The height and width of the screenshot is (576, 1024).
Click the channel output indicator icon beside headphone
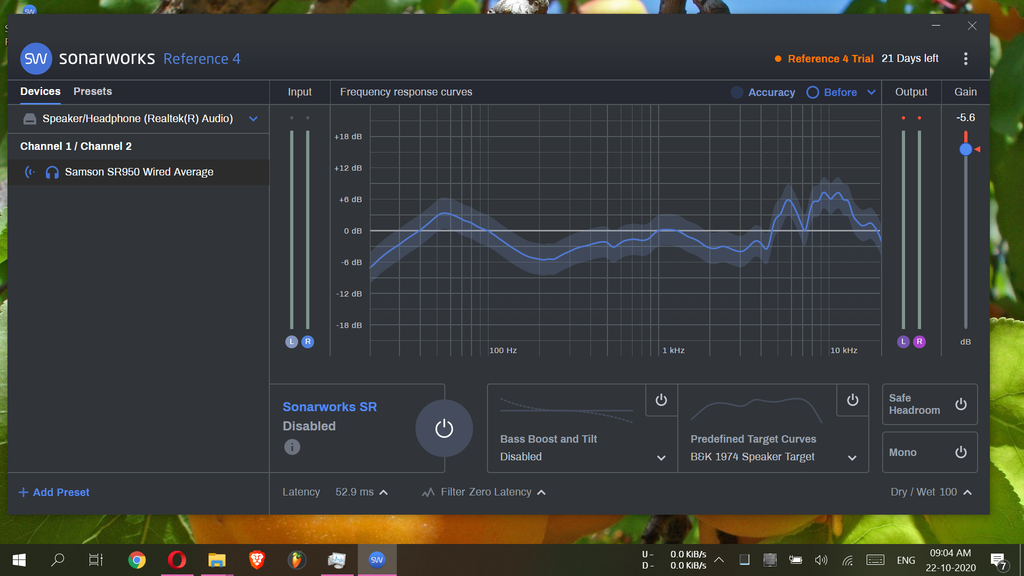30,172
